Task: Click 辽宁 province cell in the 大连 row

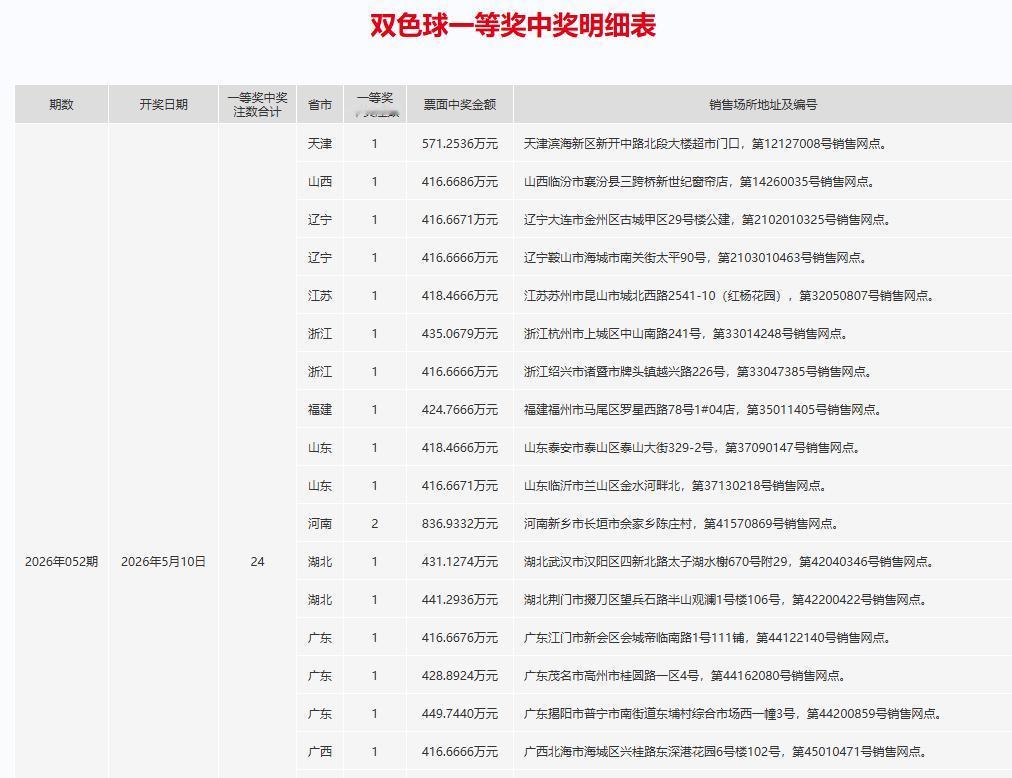Action: tap(320, 220)
